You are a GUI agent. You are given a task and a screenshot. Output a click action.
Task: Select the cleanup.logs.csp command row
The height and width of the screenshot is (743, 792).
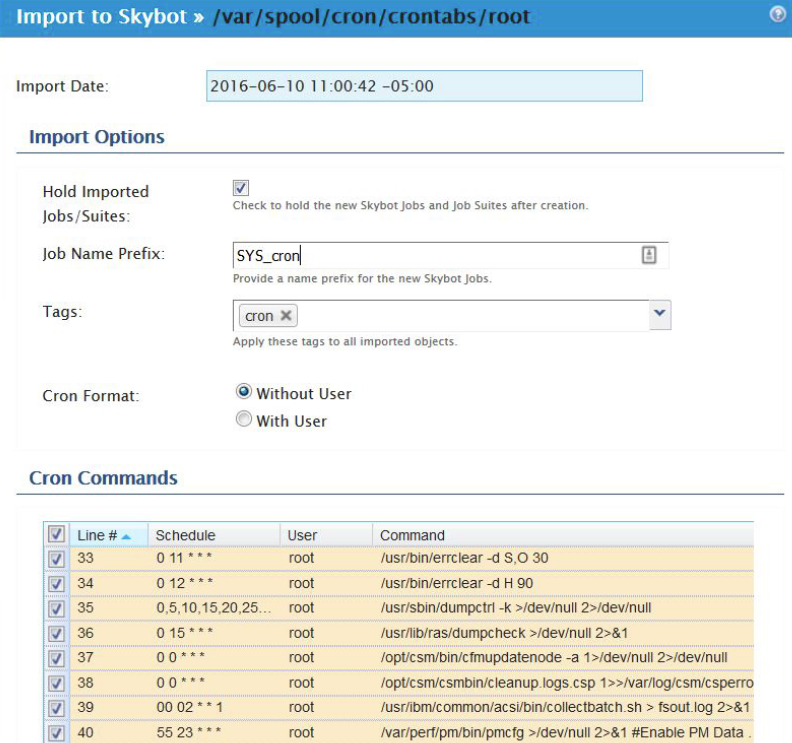[399, 683]
